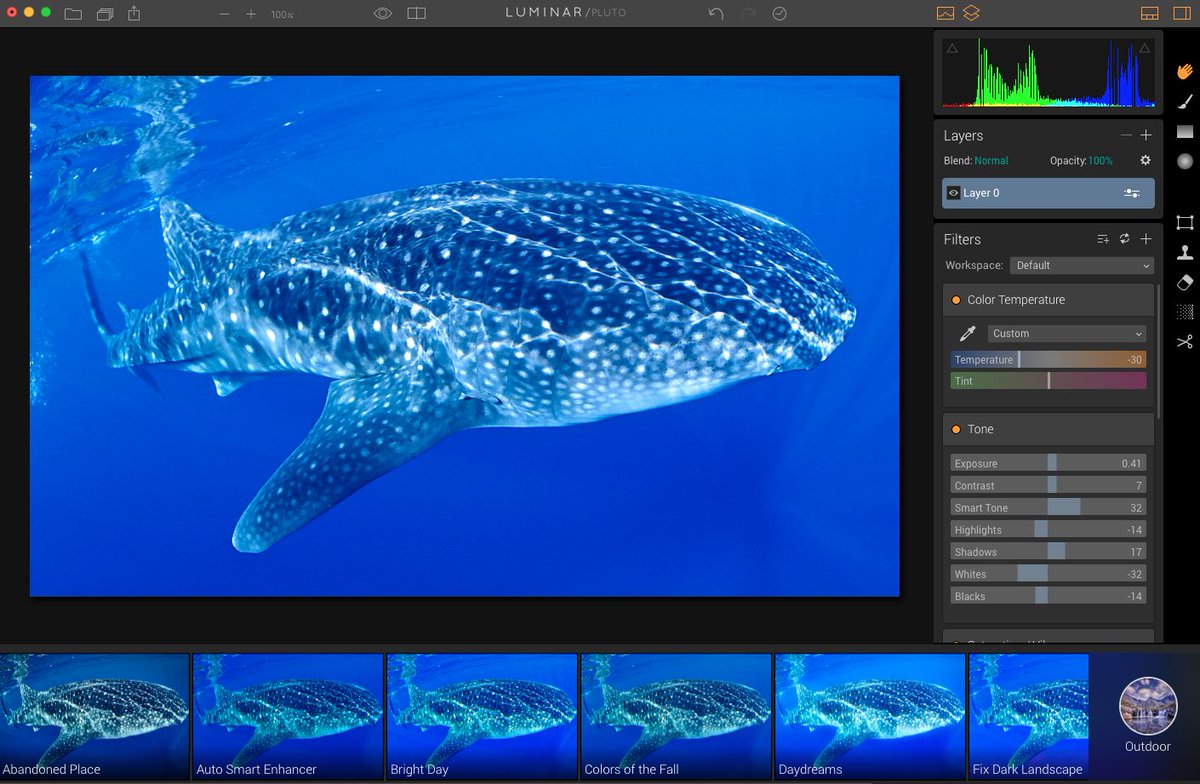The height and width of the screenshot is (784, 1200).
Task: Select the Transform tool
Action: (x=1185, y=222)
